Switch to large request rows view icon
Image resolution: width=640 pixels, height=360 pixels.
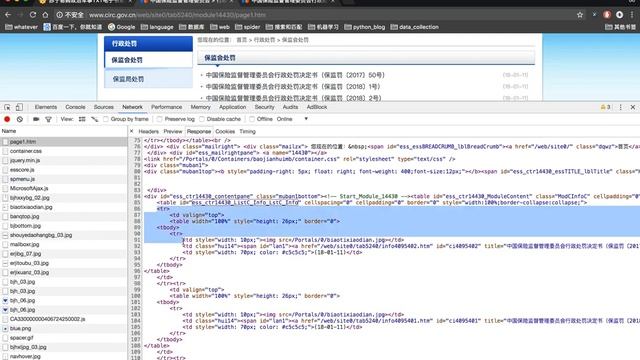pos(82,119)
